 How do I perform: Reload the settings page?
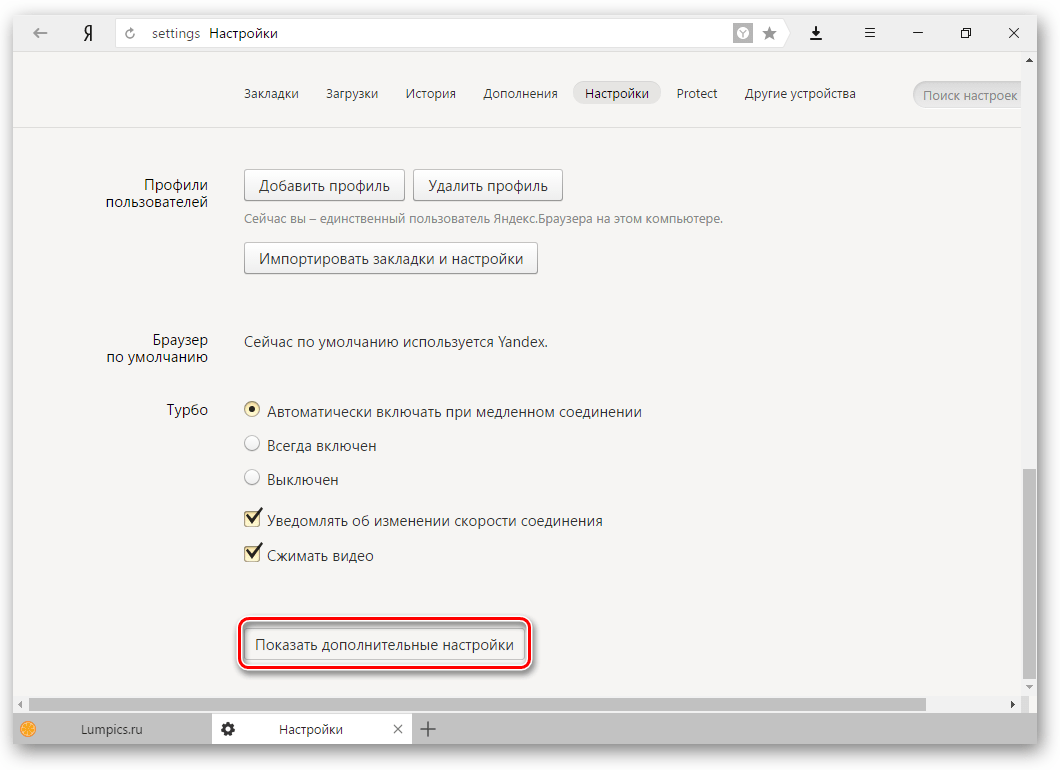tap(130, 34)
